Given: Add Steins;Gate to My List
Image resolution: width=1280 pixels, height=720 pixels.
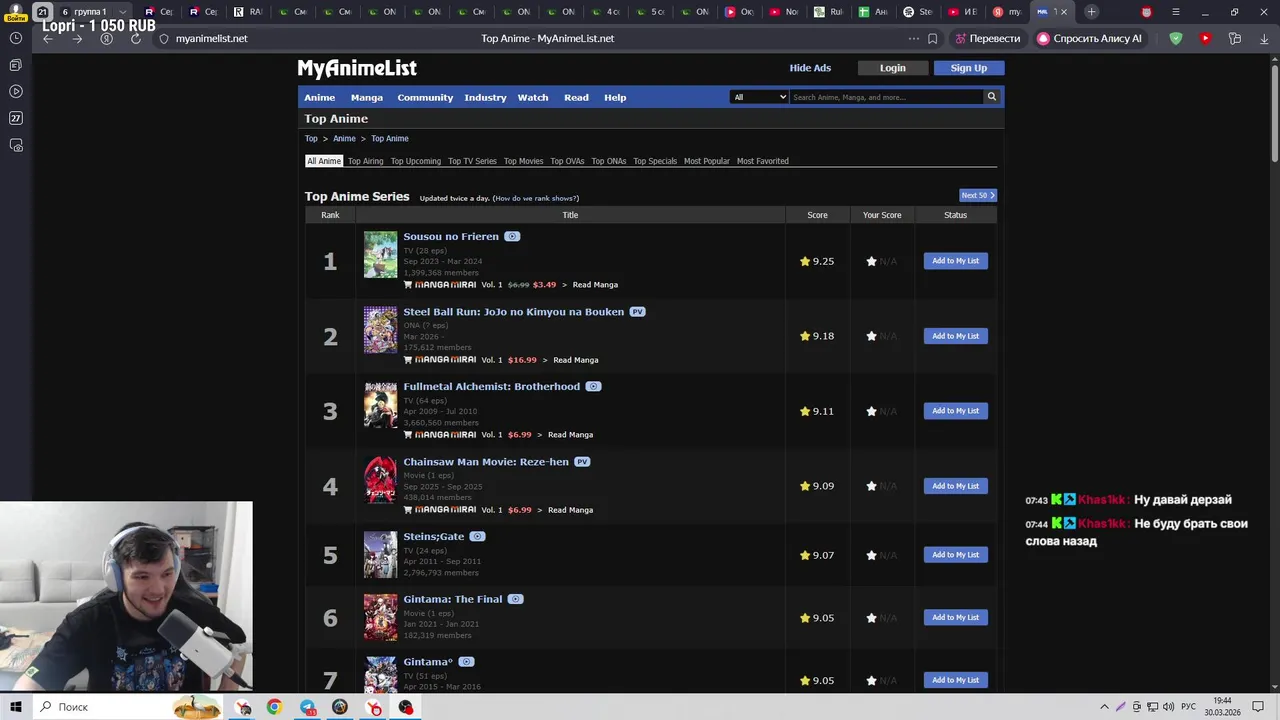Looking at the screenshot, I should coord(956,555).
